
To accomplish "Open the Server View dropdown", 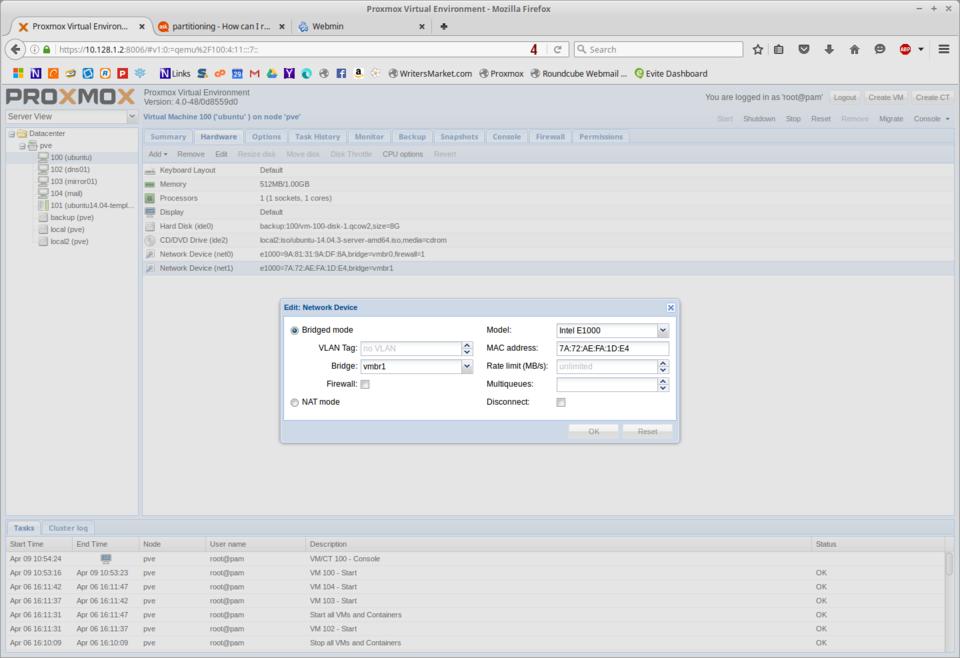I will [132, 116].
